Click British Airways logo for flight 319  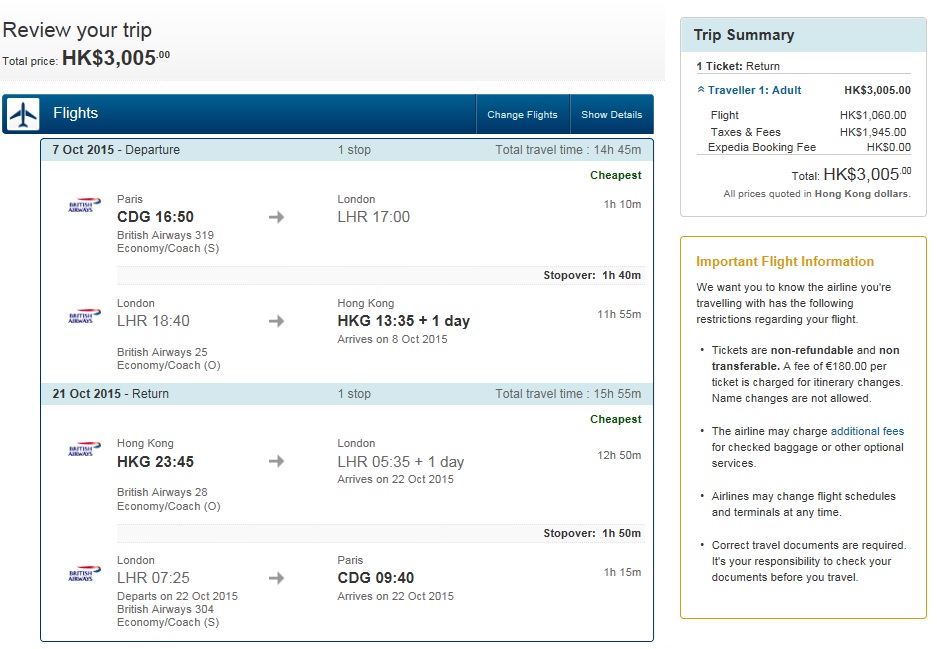84,205
